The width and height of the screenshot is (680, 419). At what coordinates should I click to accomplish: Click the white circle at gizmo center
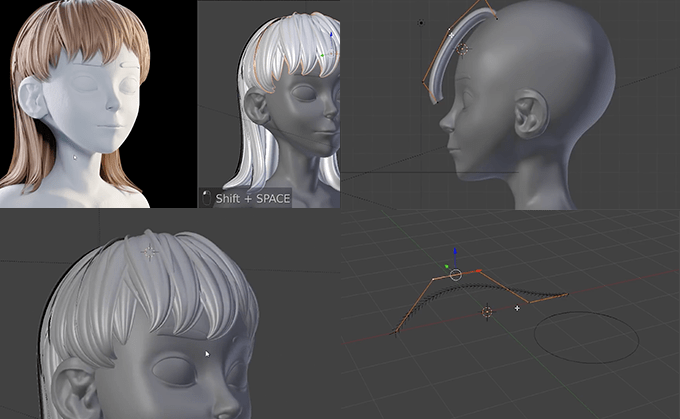pos(455,275)
